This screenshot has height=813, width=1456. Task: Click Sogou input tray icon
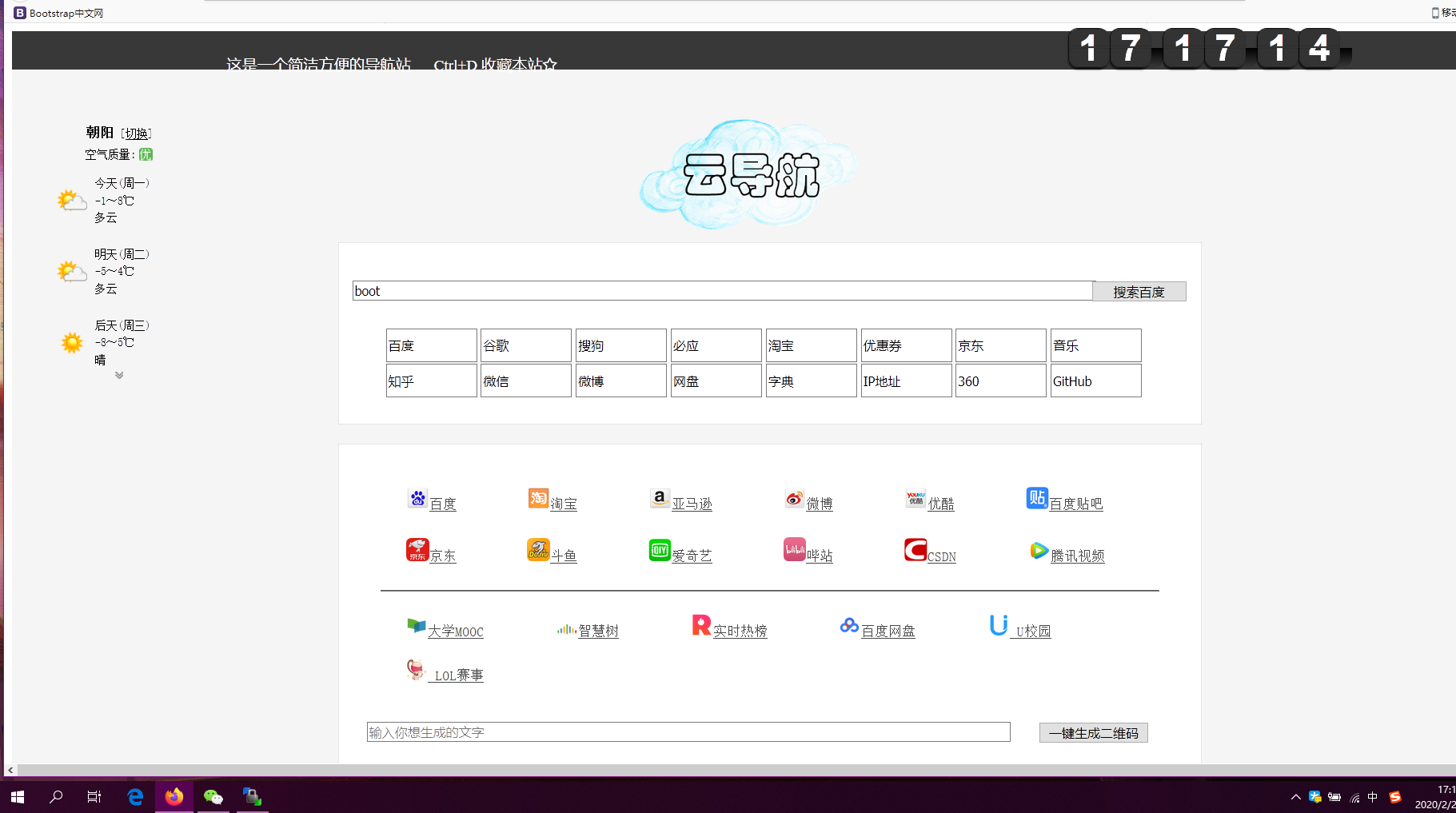pyautogui.click(x=1395, y=797)
